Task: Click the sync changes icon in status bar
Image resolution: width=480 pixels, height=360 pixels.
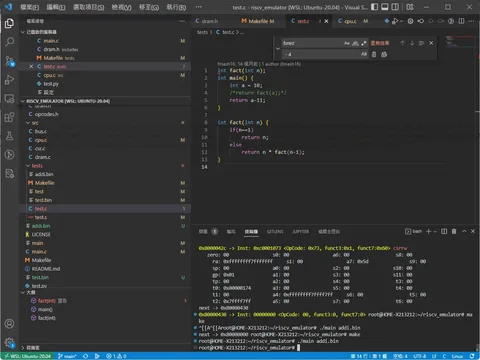Action: 86,356
